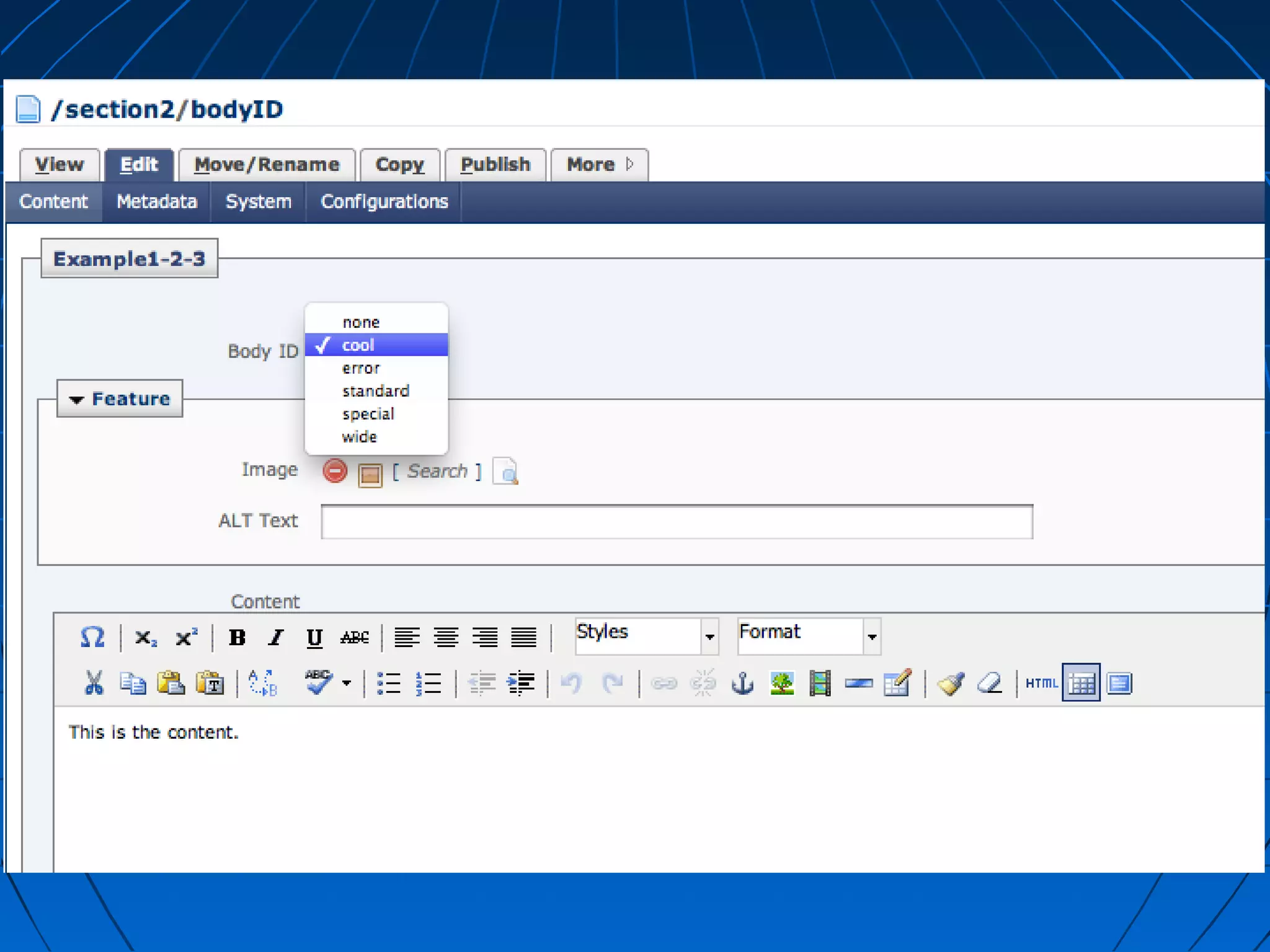Apply strikethrough formatting
This screenshot has height=952, width=1270.
[355, 637]
